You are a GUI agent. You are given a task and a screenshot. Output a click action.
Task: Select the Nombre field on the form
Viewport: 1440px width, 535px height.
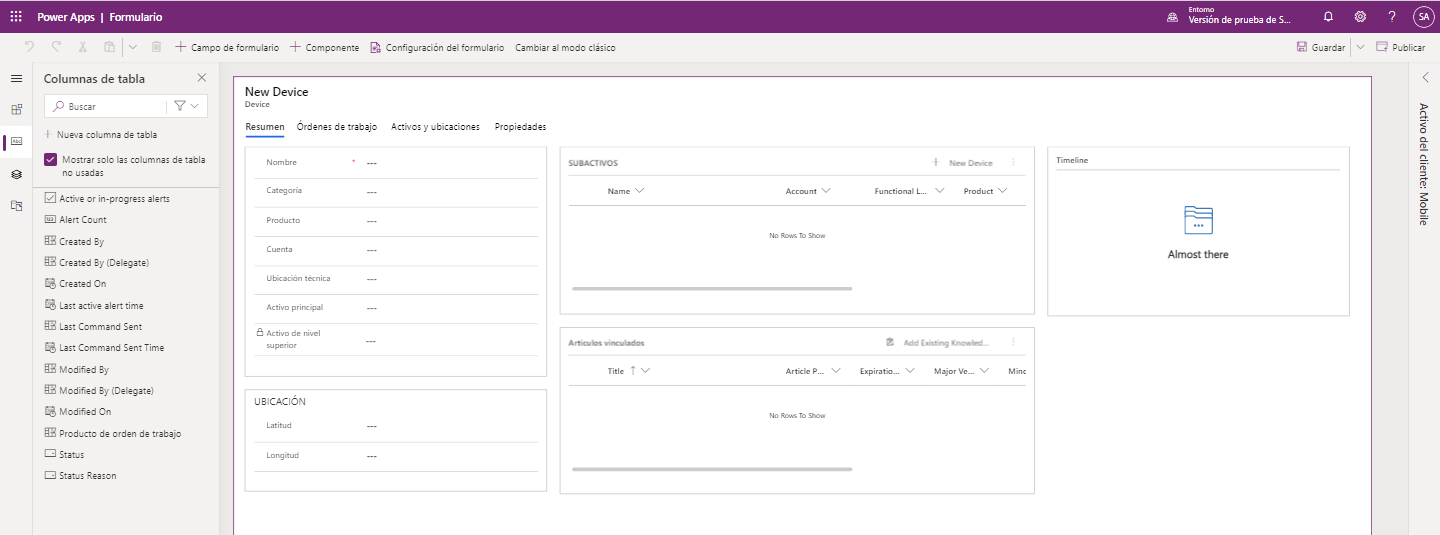pos(396,163)
